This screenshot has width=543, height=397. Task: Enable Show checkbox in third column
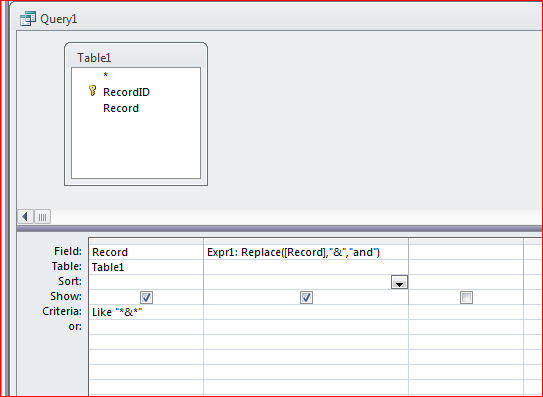[x=466, y=297]
